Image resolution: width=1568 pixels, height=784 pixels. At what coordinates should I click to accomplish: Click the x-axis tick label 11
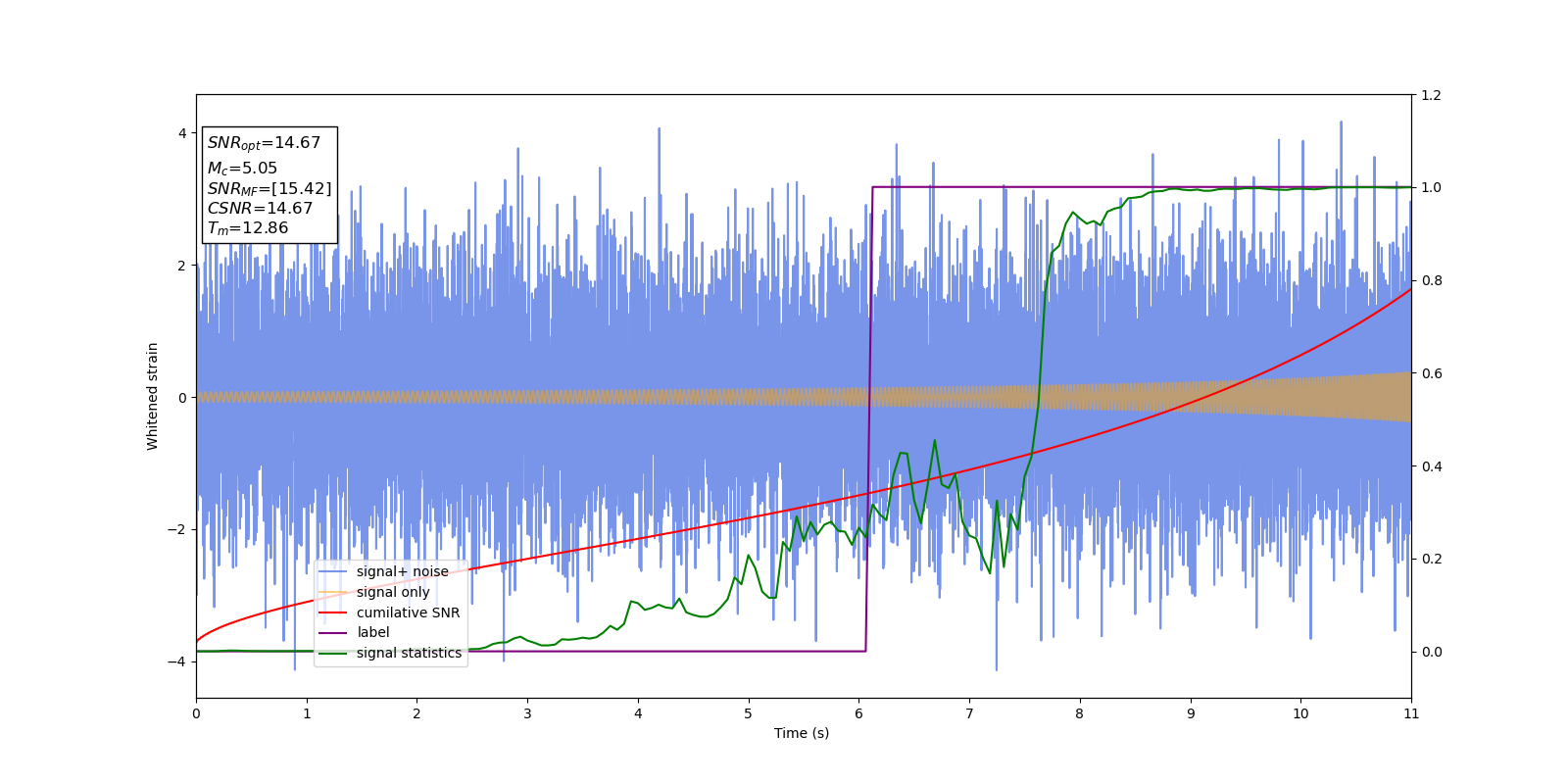(1411, 713)
